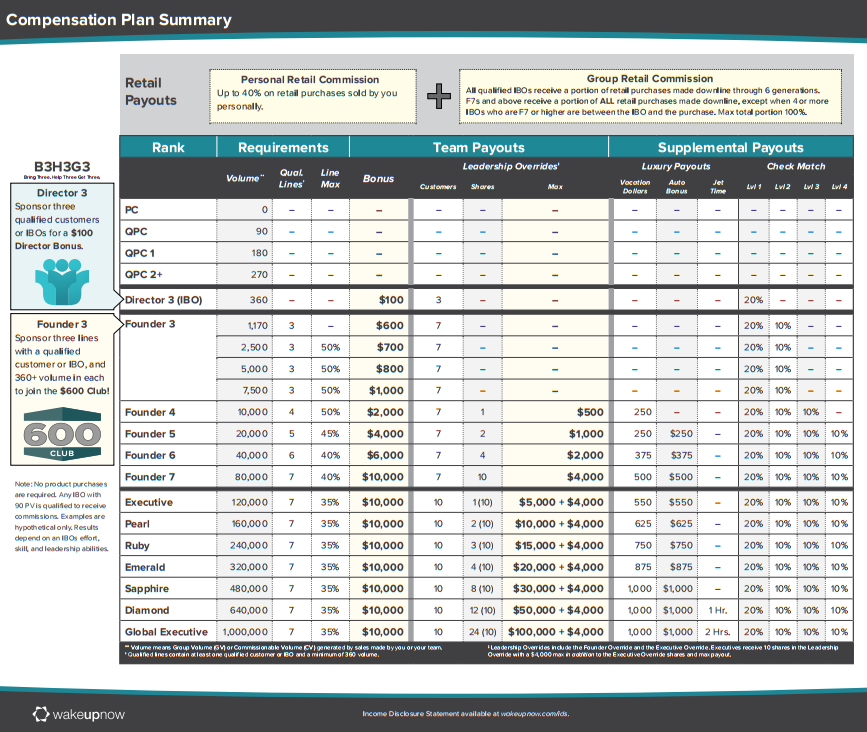
Task: Select the Rank column header
Action: coord(167,146)
